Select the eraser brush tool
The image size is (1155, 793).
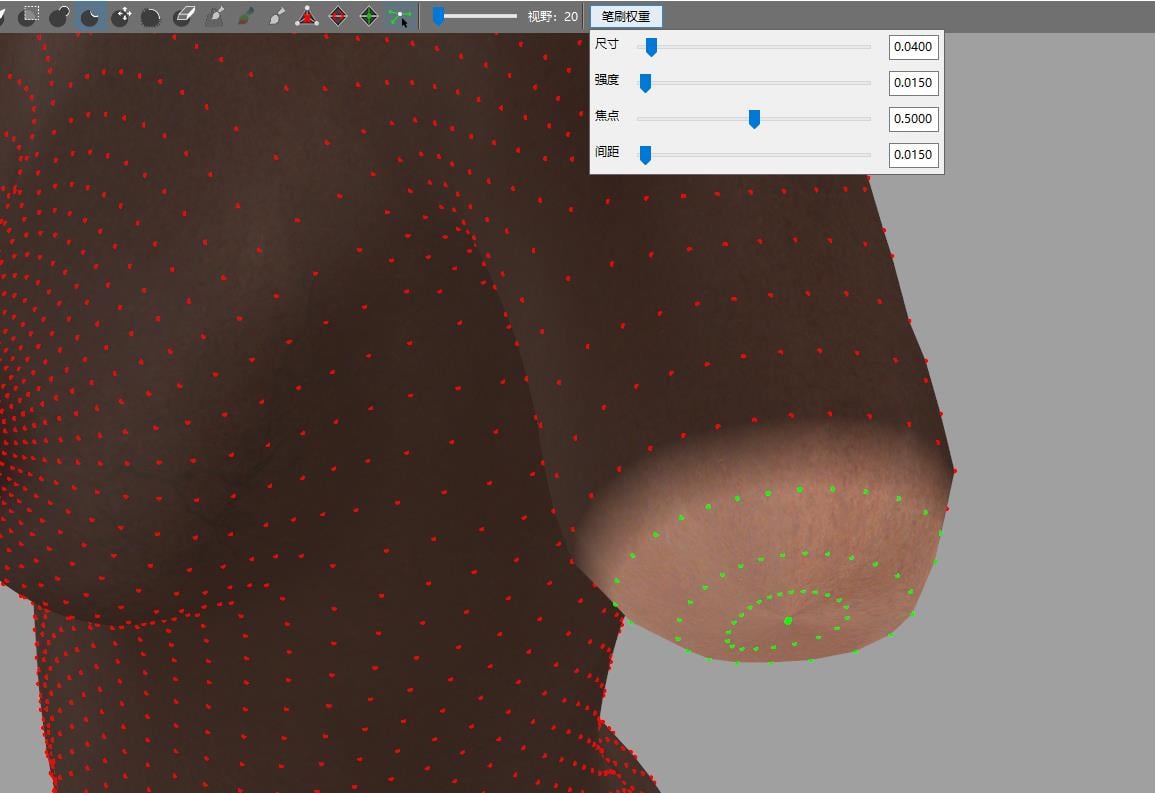click(x=183, y=16)
